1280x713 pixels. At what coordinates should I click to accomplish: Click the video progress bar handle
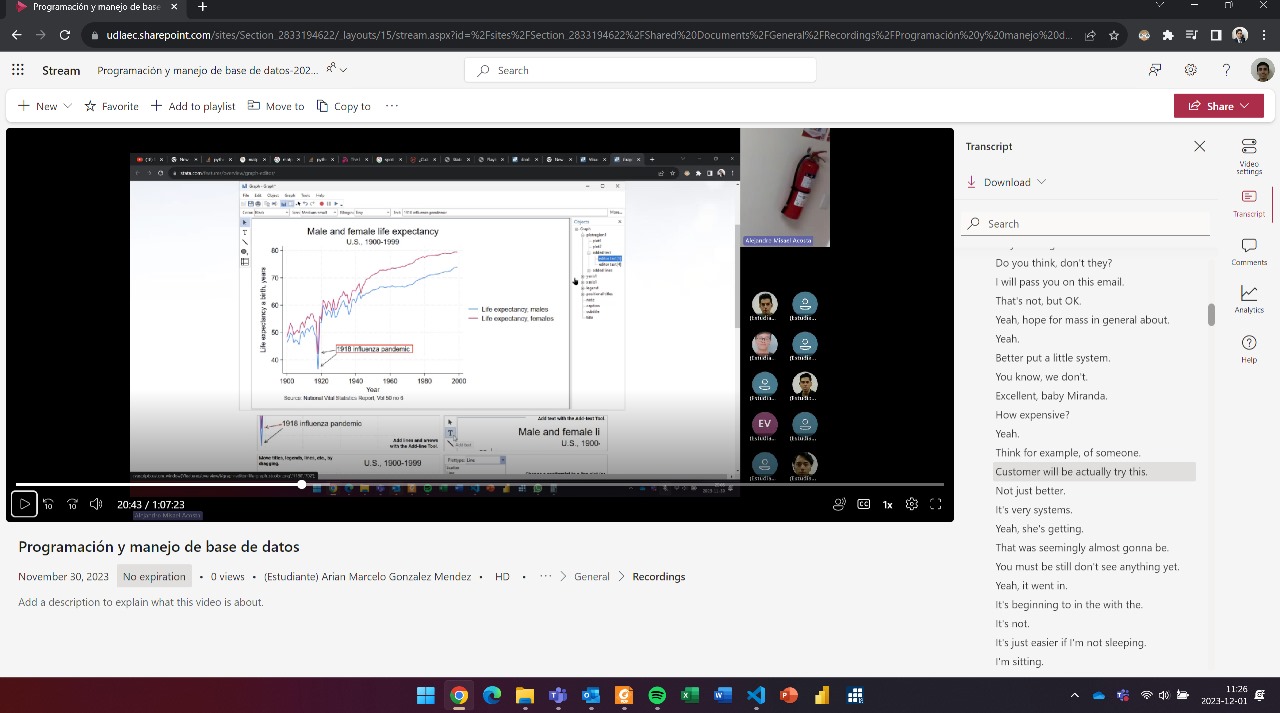301,485
